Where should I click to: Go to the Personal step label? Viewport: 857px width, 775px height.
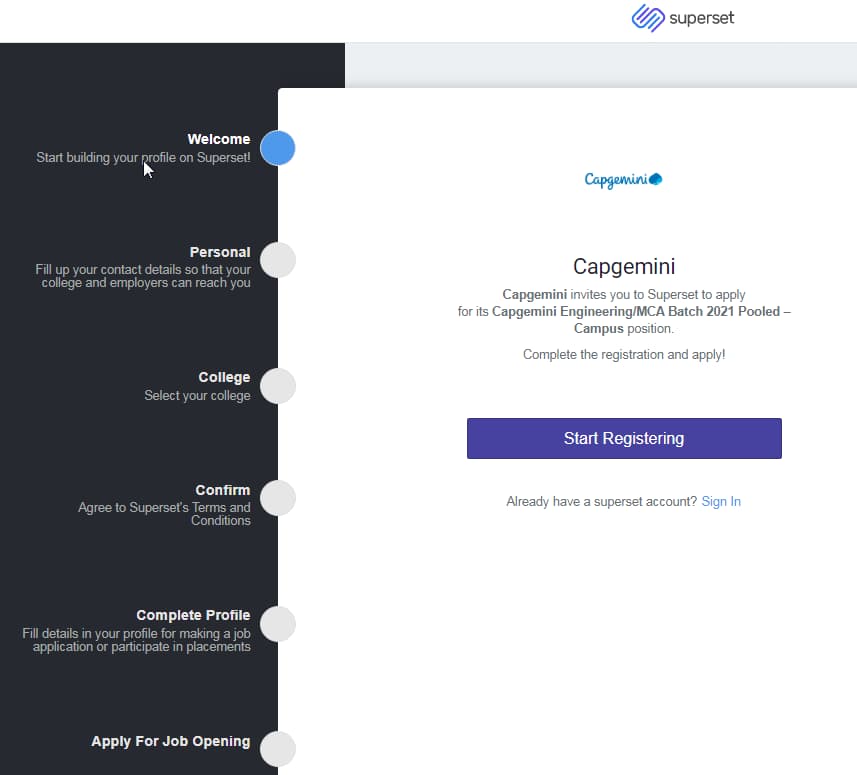click(220, 252)
